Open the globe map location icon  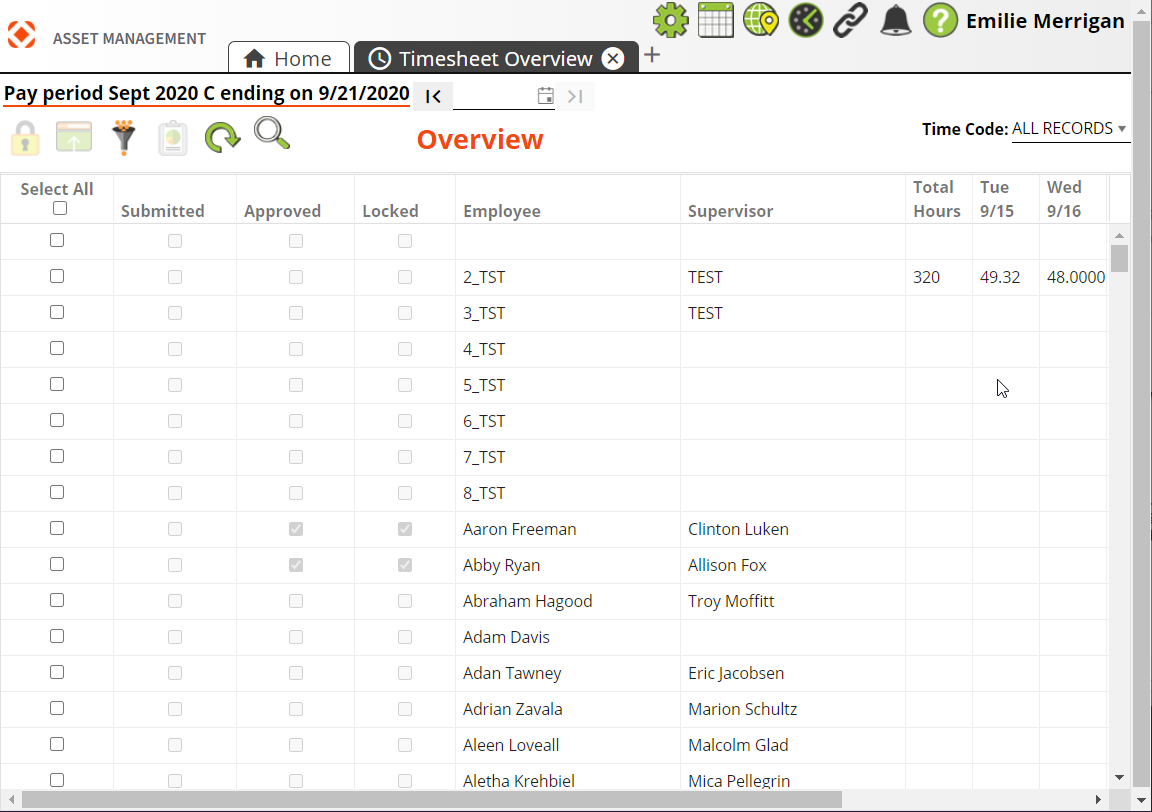click(x=761, y=20)
